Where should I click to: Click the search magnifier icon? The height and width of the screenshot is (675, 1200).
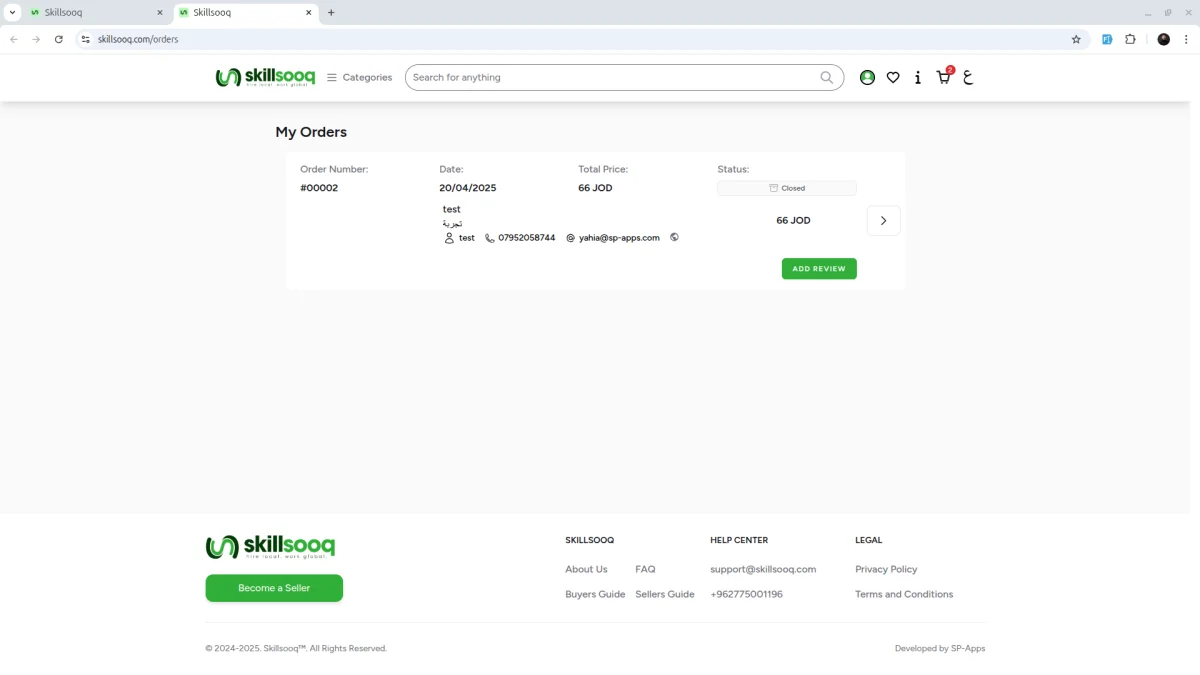(x=827, y=77)
